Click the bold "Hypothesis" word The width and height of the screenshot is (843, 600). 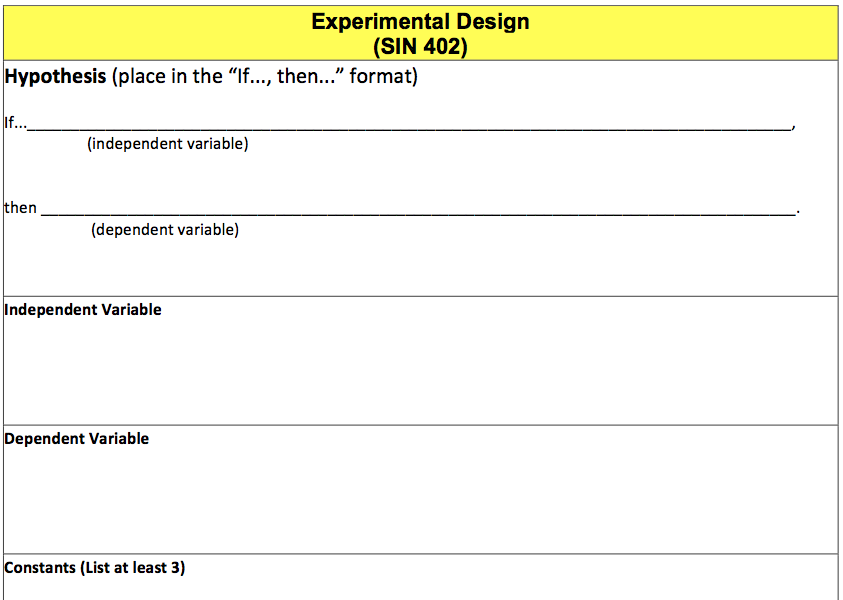55,76
